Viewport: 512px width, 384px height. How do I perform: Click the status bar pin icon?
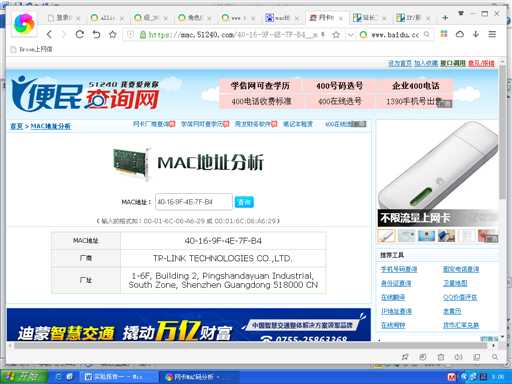point(405,357)
